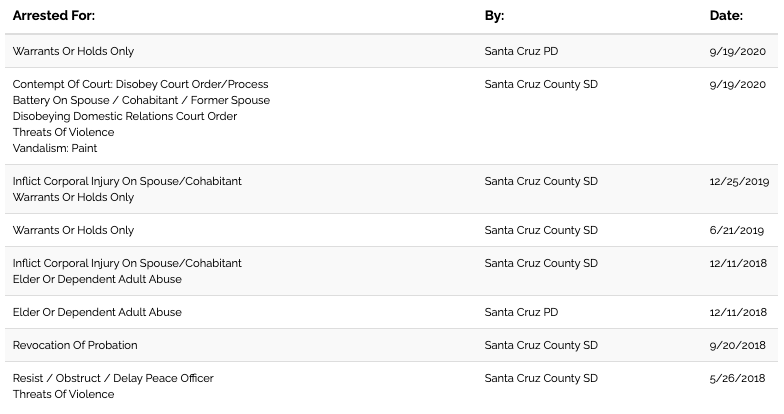Click the 'Date:' column header
The height and width of the screenshot is (414, 784).
(x=726, y=16)
